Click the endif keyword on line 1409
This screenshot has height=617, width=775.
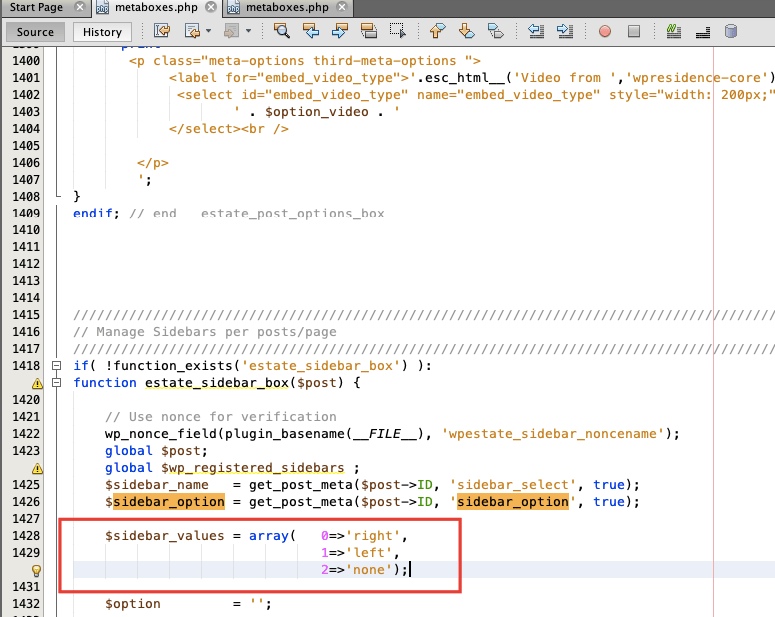point(93,213)
